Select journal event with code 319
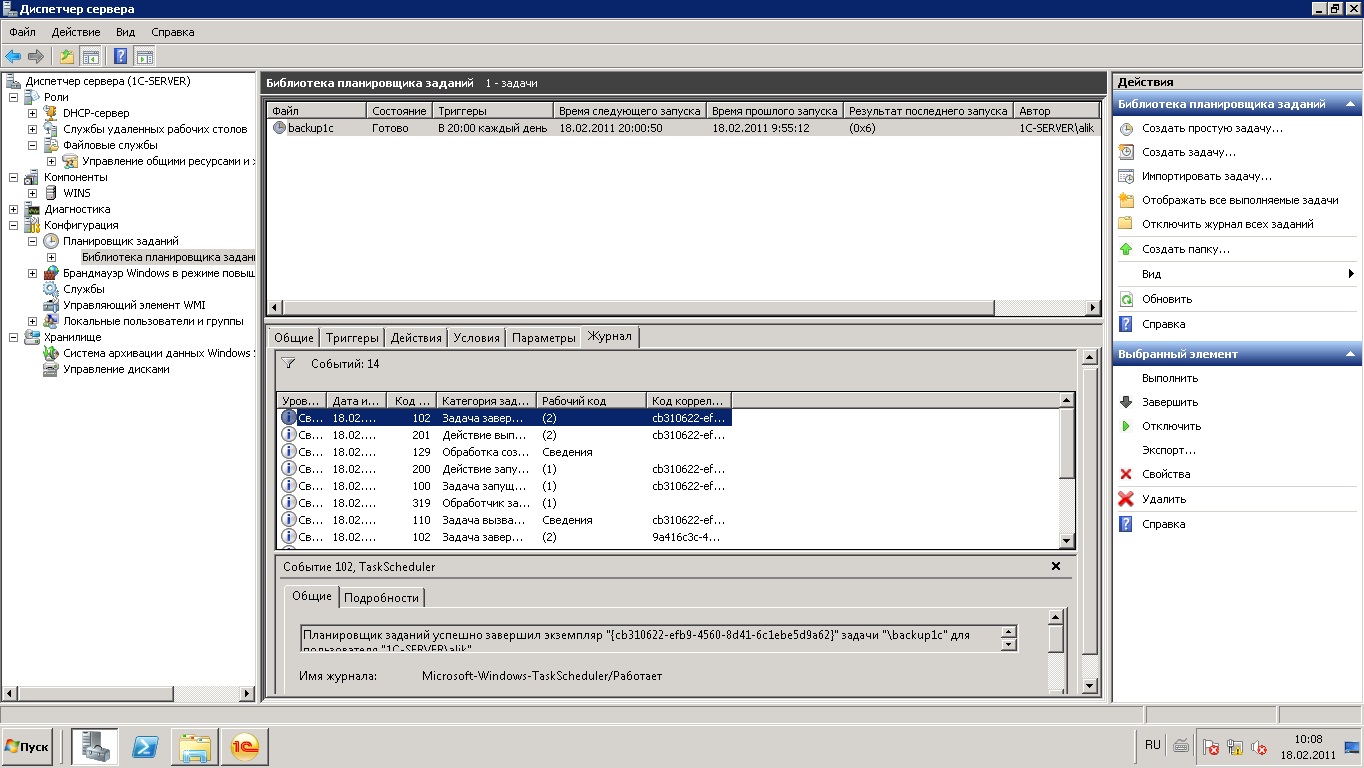 pyautogui.click(x=504, y=503)
